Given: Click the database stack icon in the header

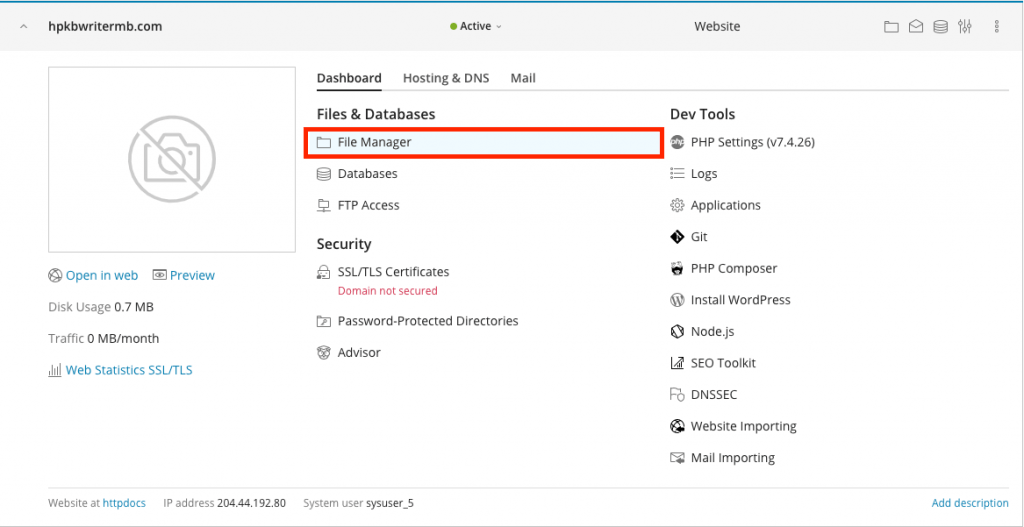Looking at the screenshot, I should click(x=940, y=27).
